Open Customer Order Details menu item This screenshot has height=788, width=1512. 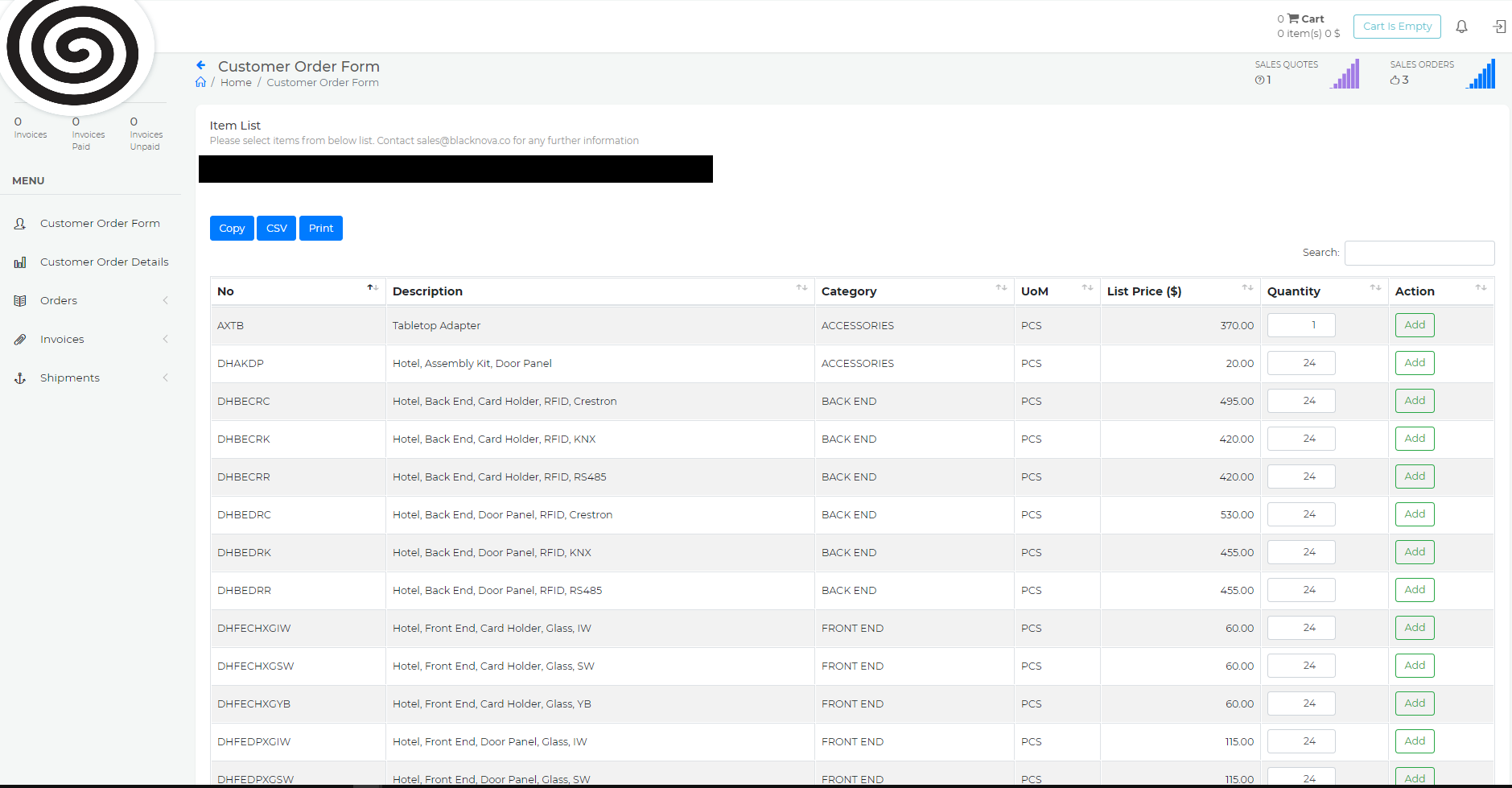[104, 262]
